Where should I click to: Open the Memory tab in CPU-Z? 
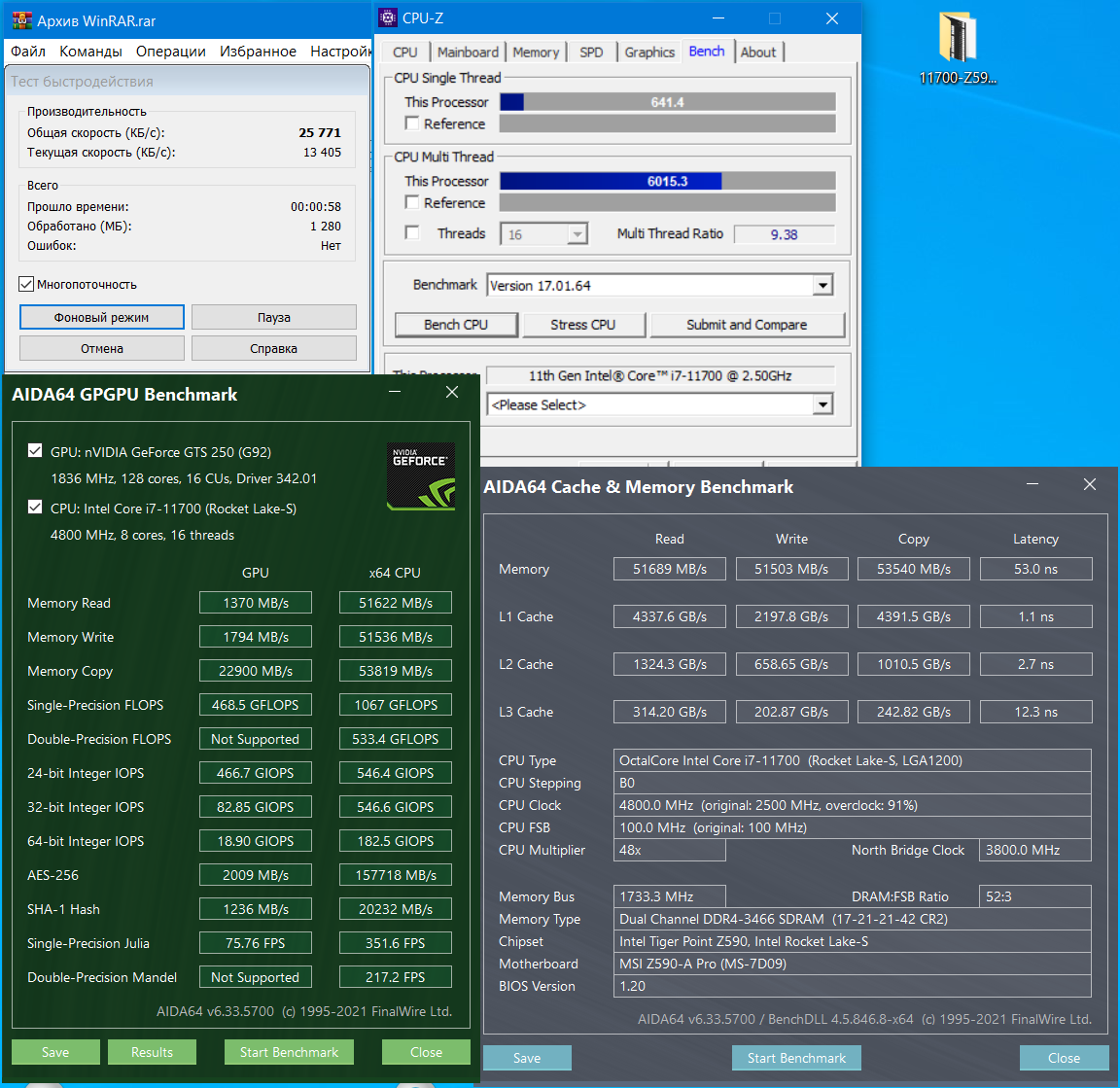(x=536, y=53)
